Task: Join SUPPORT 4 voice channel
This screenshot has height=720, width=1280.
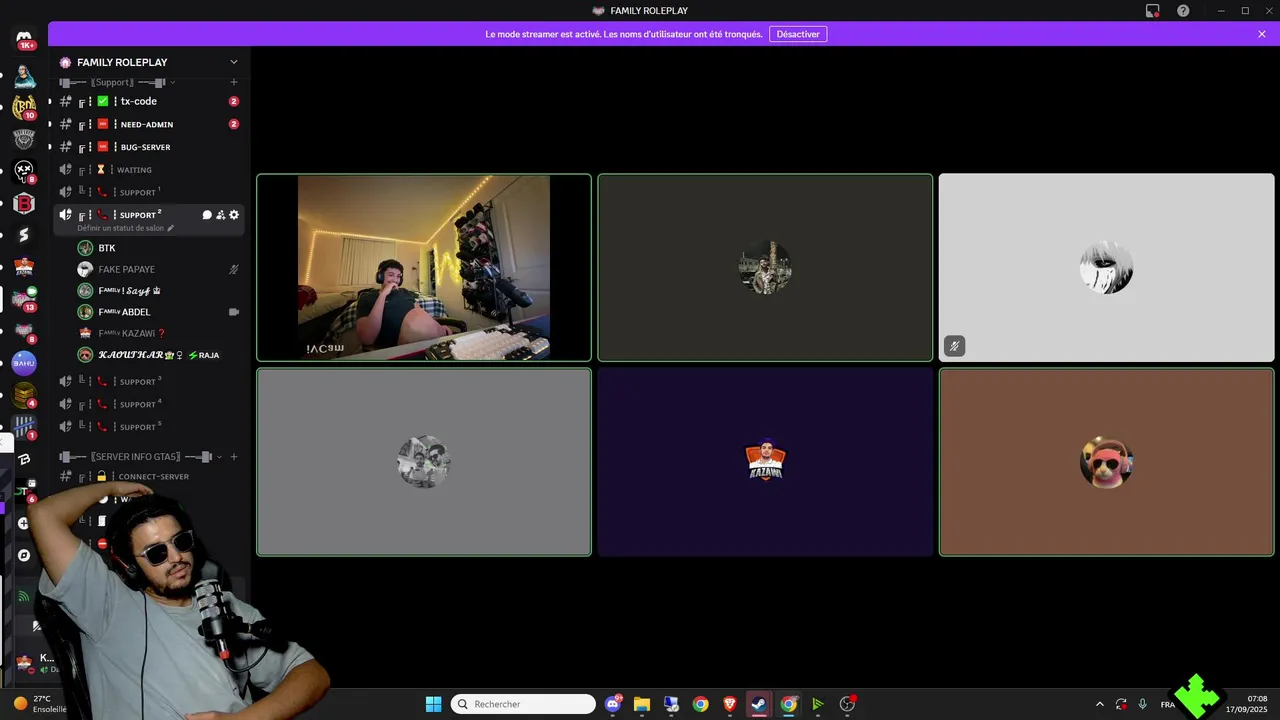Action: 148,404
